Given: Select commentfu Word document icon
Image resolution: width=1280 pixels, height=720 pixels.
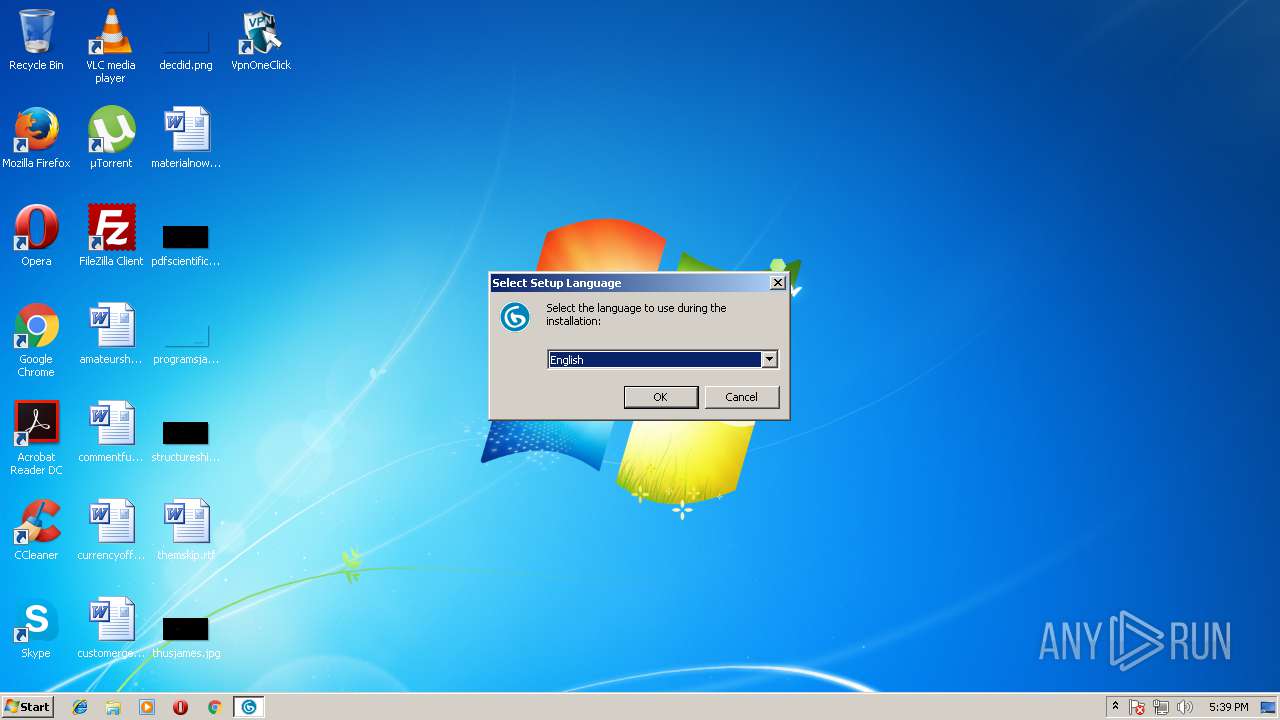Looking at the screenshot, I should point(110,432).
